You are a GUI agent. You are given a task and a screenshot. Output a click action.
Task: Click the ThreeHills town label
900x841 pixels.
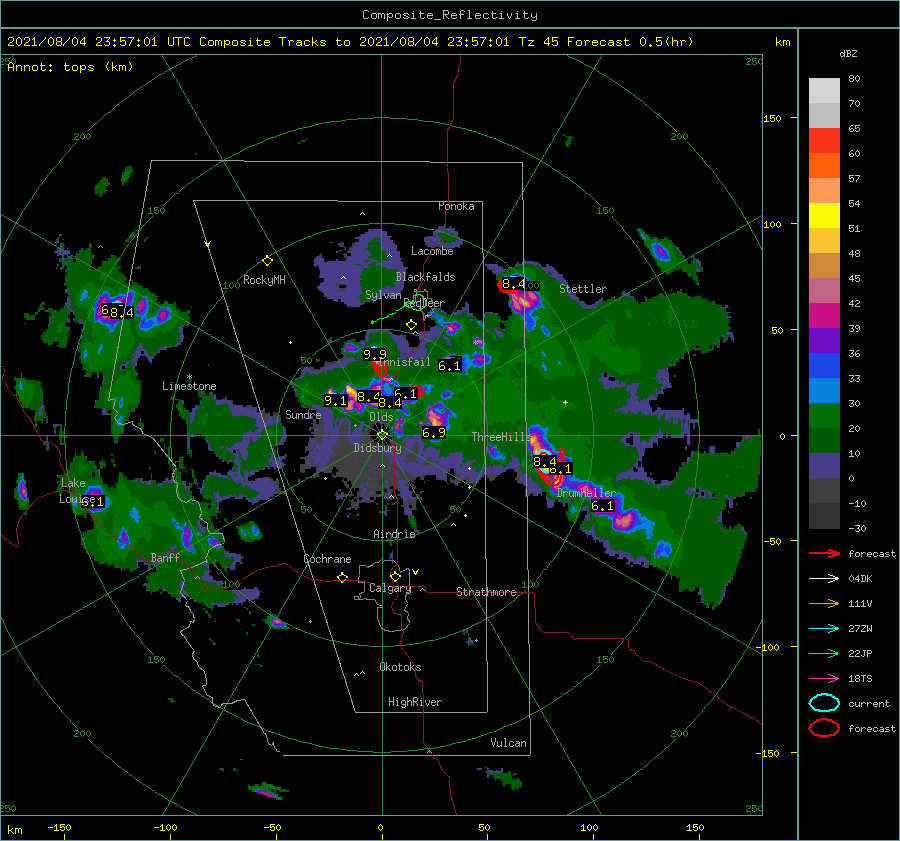[501, 437]
